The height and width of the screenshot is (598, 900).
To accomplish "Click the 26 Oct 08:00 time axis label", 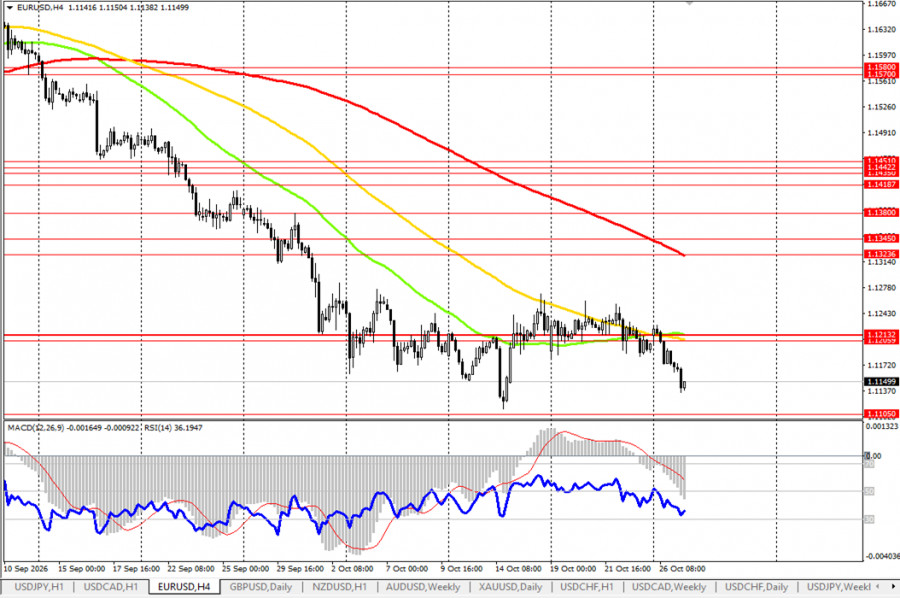I will (682, 569).
